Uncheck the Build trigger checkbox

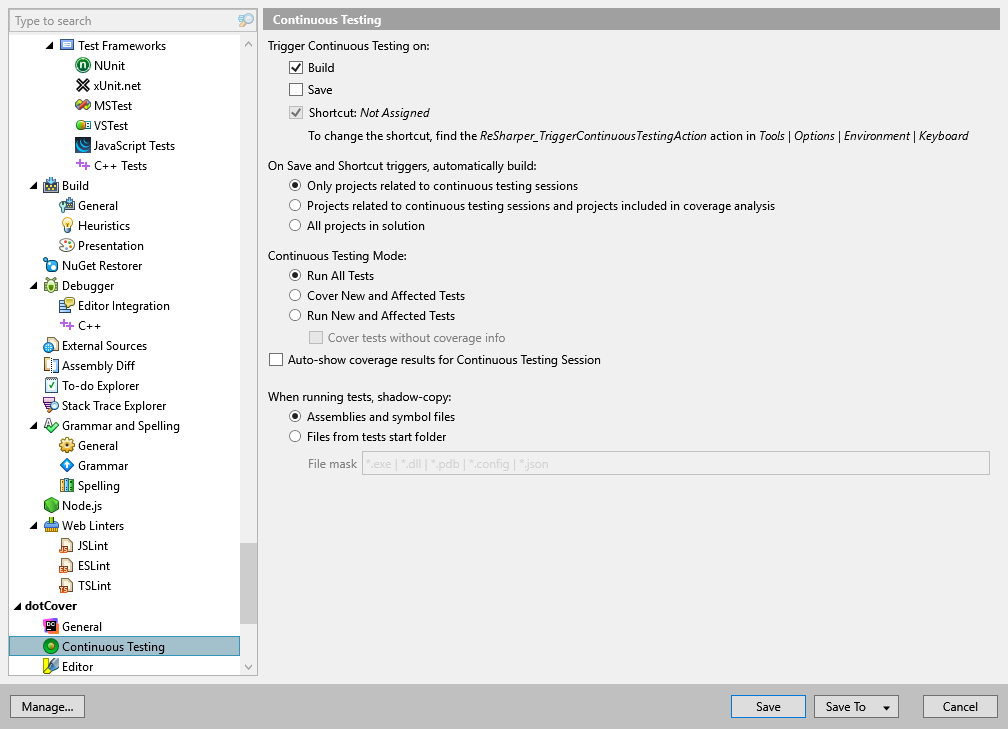tap(296, 67)
